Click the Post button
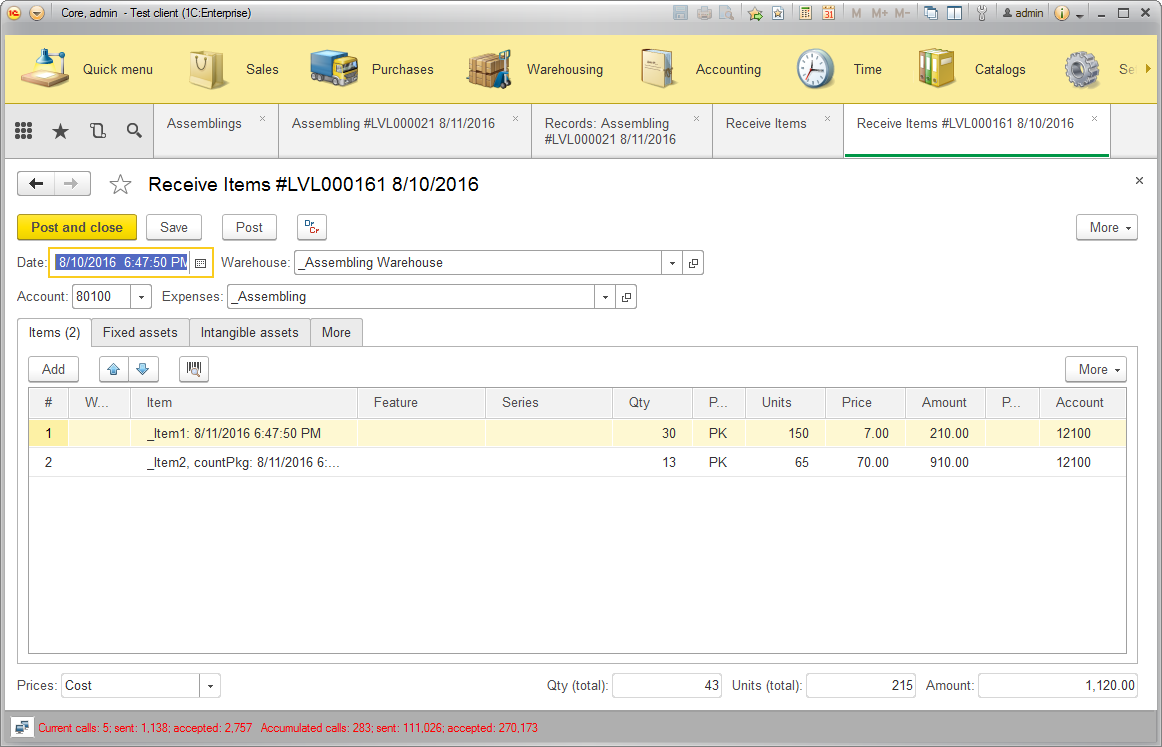1162x747 pixels. [x=249, y=228]
